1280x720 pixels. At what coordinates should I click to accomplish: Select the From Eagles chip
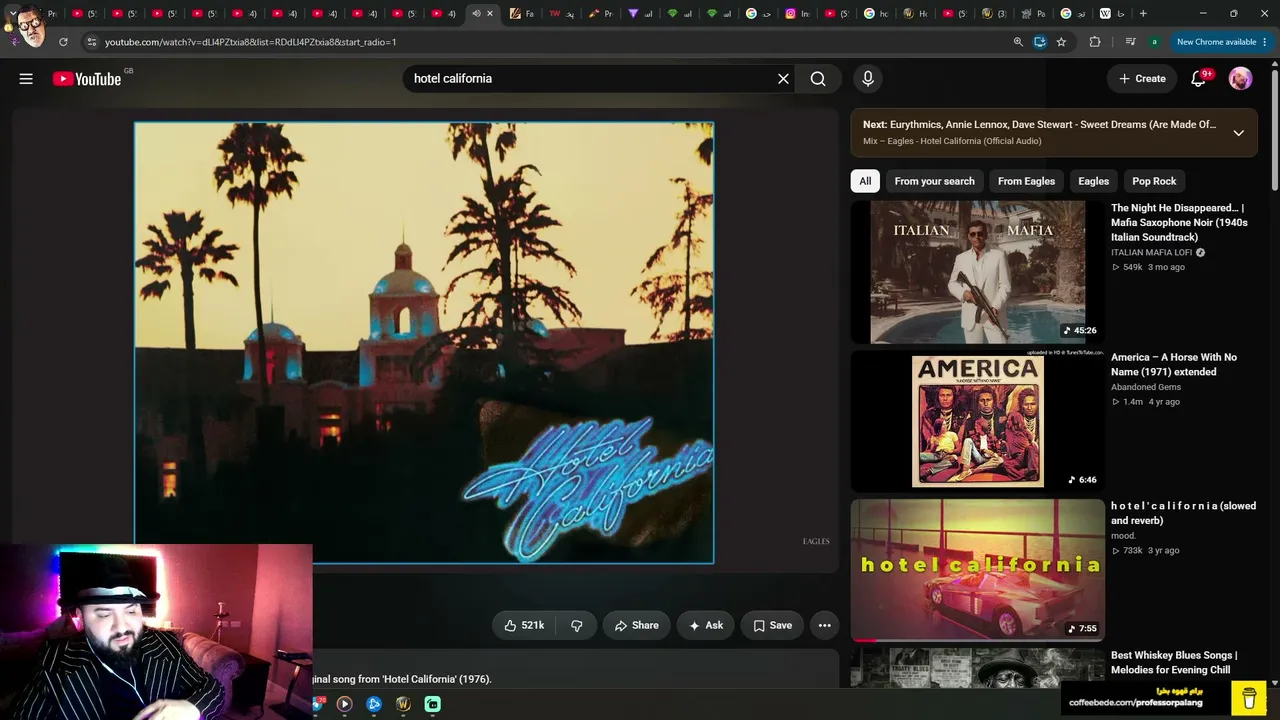coord(1026,181)
